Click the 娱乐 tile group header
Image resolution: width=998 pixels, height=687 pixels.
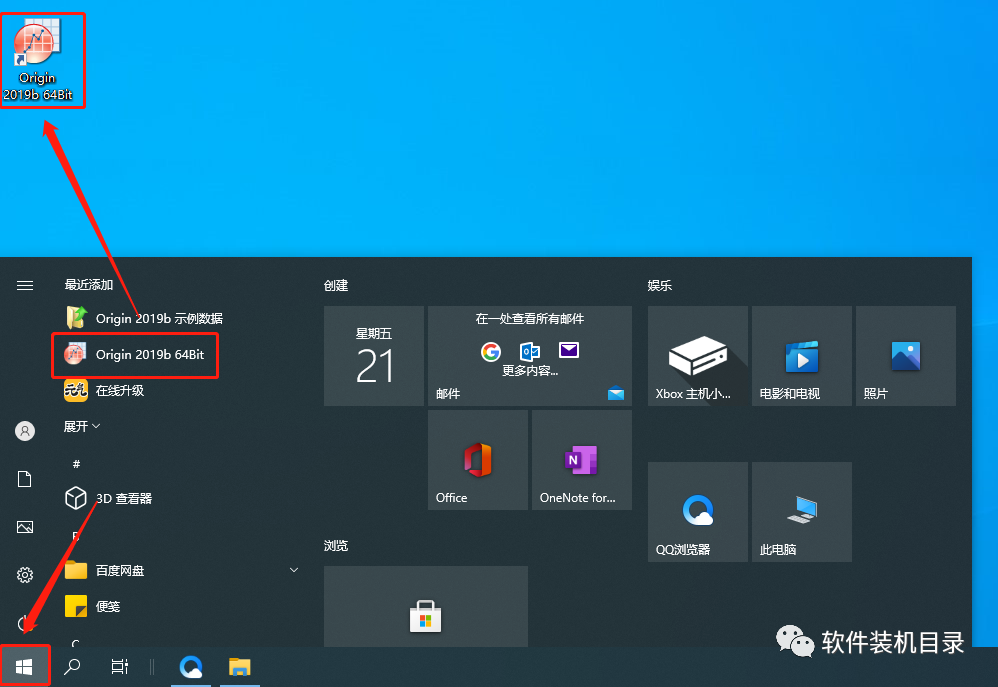pyautogui.click(x=660, y=285)
